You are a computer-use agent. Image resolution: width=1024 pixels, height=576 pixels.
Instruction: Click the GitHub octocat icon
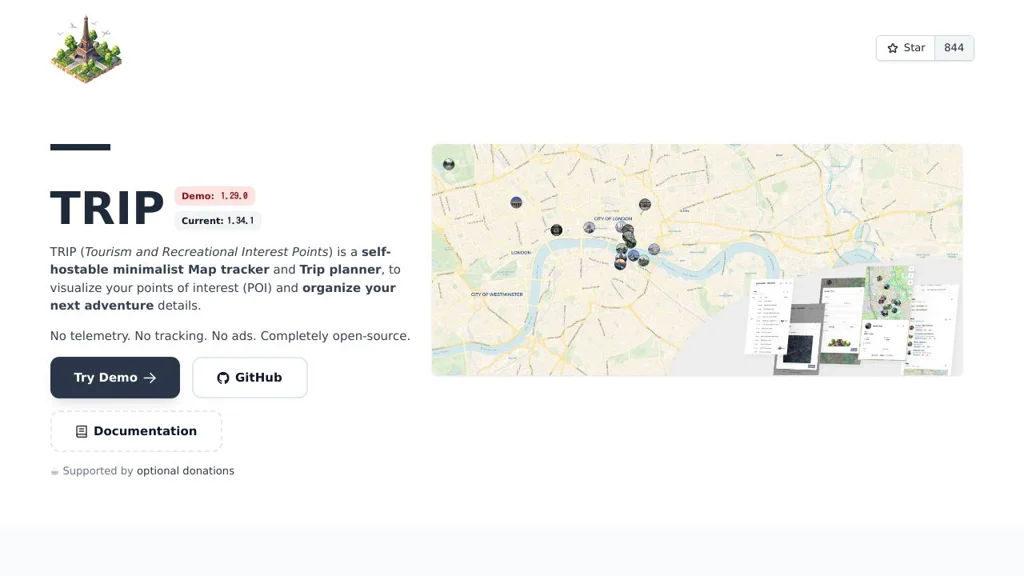pyautogui.click(x=223, y=378)
